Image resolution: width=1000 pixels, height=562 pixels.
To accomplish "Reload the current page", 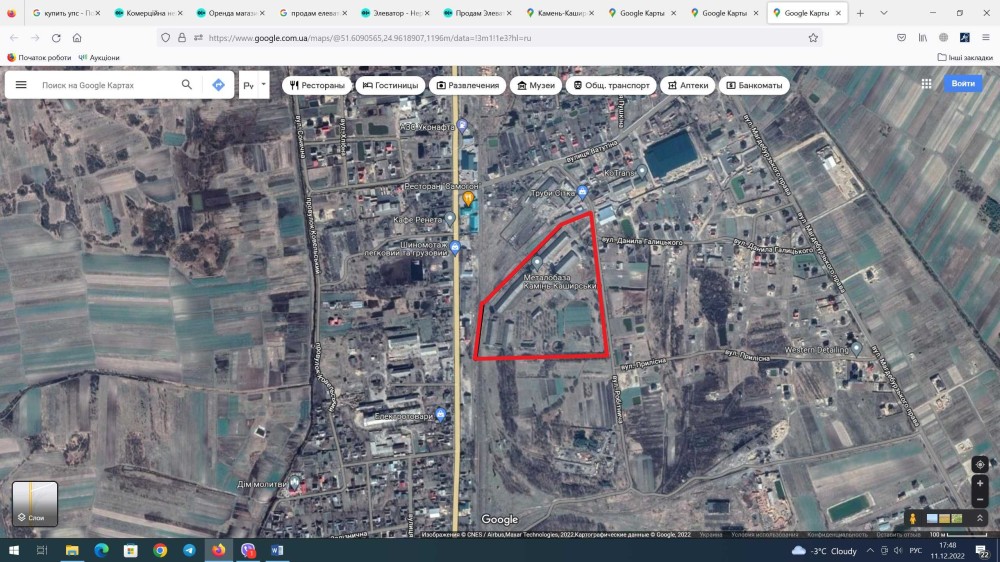I will coord(56,38).
